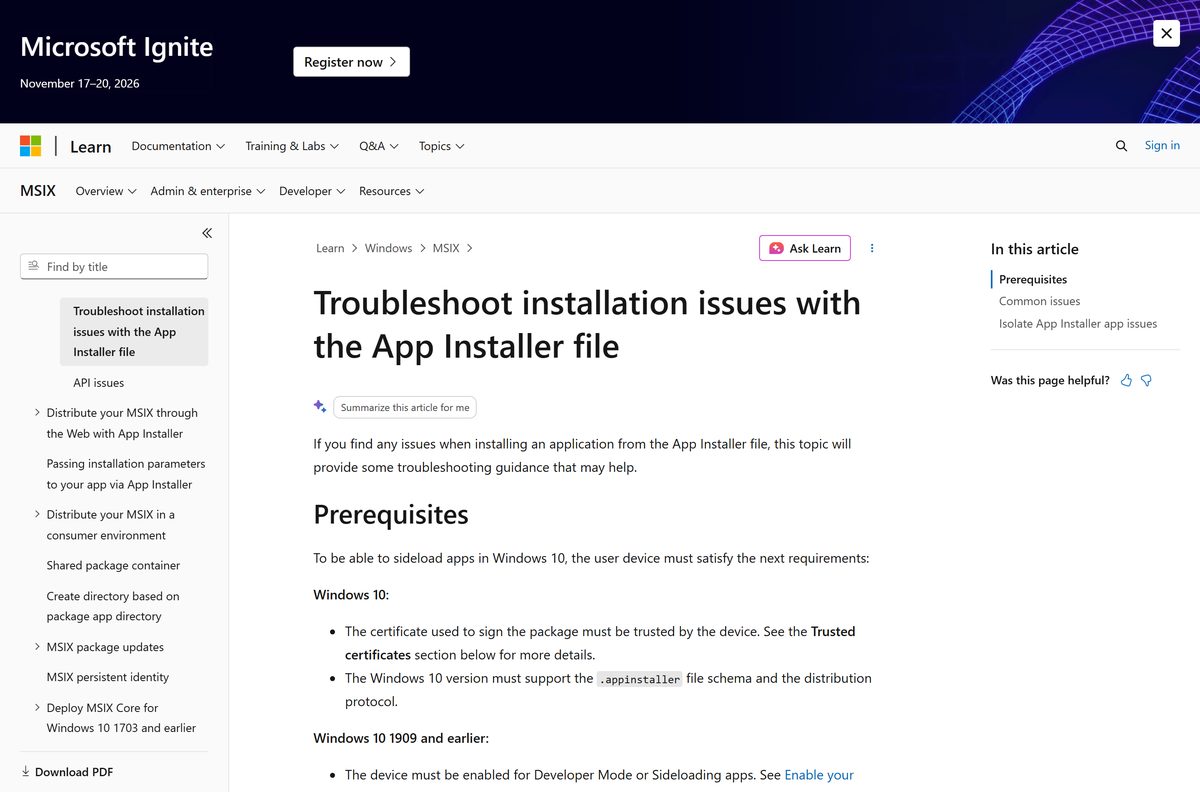Click the search magnifier icon
This screenshot has height=792, width=1200.
(1121, 146)
